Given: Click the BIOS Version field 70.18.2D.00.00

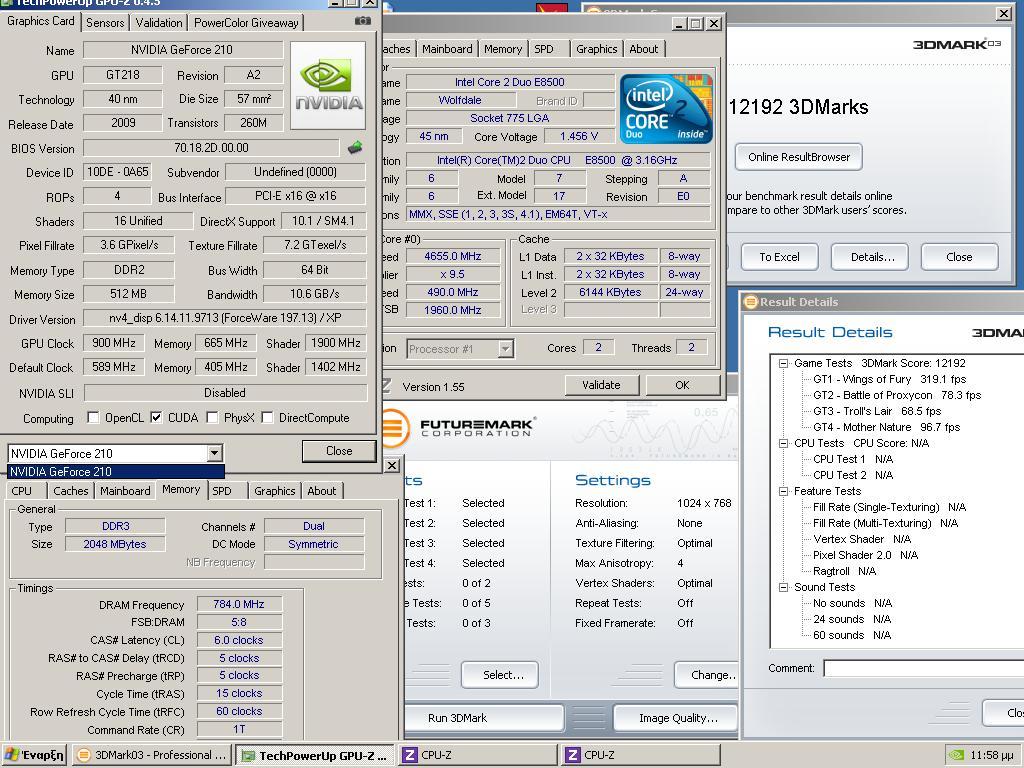Looking at the screenshot, I should click(211, 148).
